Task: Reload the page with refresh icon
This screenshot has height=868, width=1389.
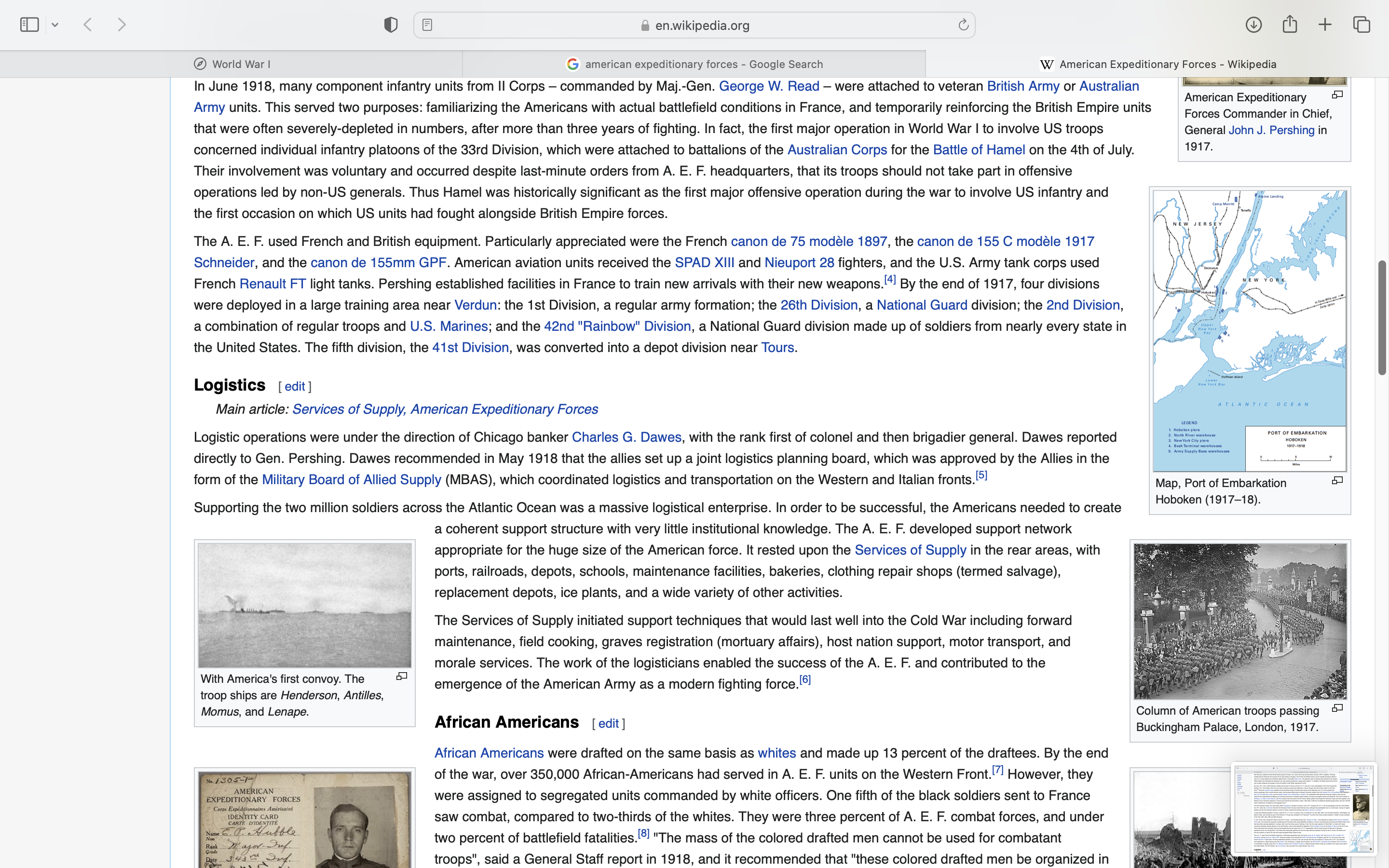Action: point(963,25)
